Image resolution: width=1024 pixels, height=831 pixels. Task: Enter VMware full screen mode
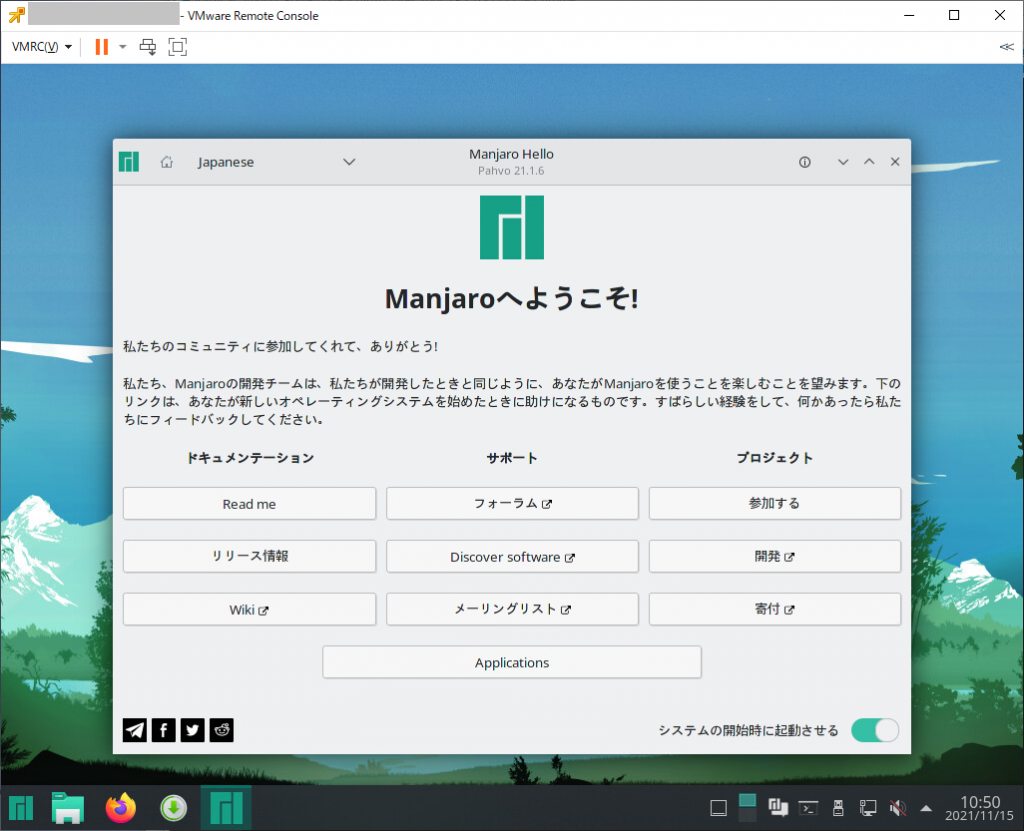click(x=178, y=47)
